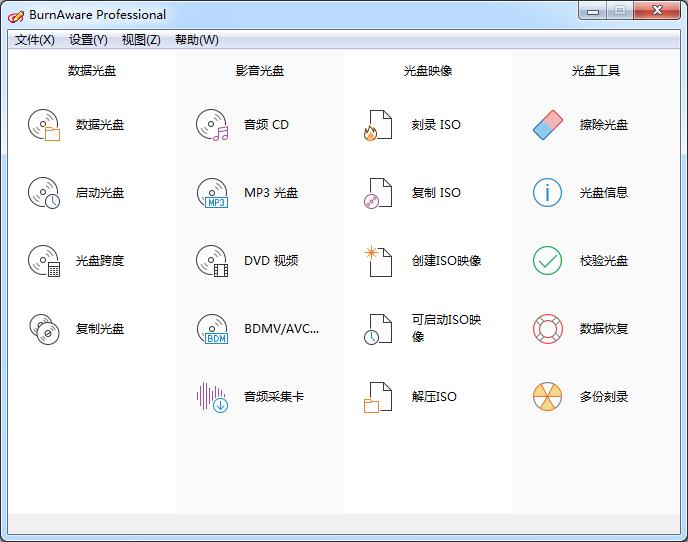Open the 文件(X) menu
This screenshot has width=688, height=542.
pyautogui.click(x=35, y=40)
